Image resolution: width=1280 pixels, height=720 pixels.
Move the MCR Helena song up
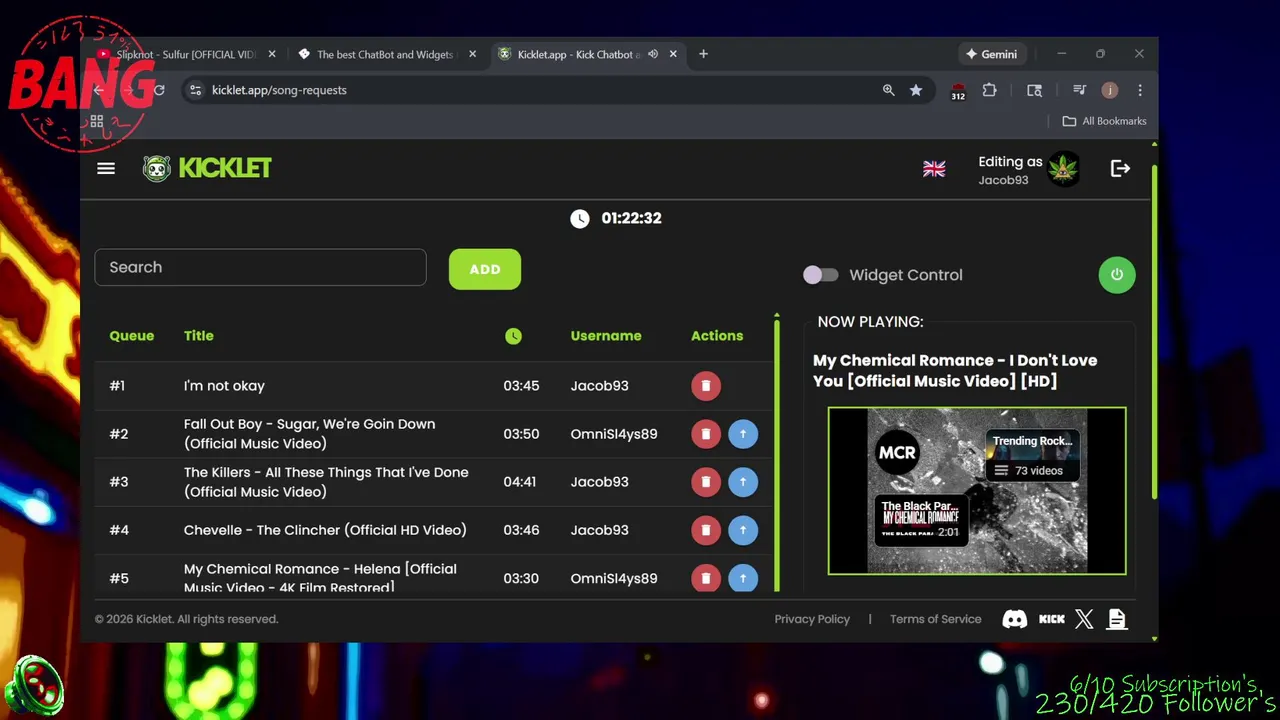coord(743,578)
